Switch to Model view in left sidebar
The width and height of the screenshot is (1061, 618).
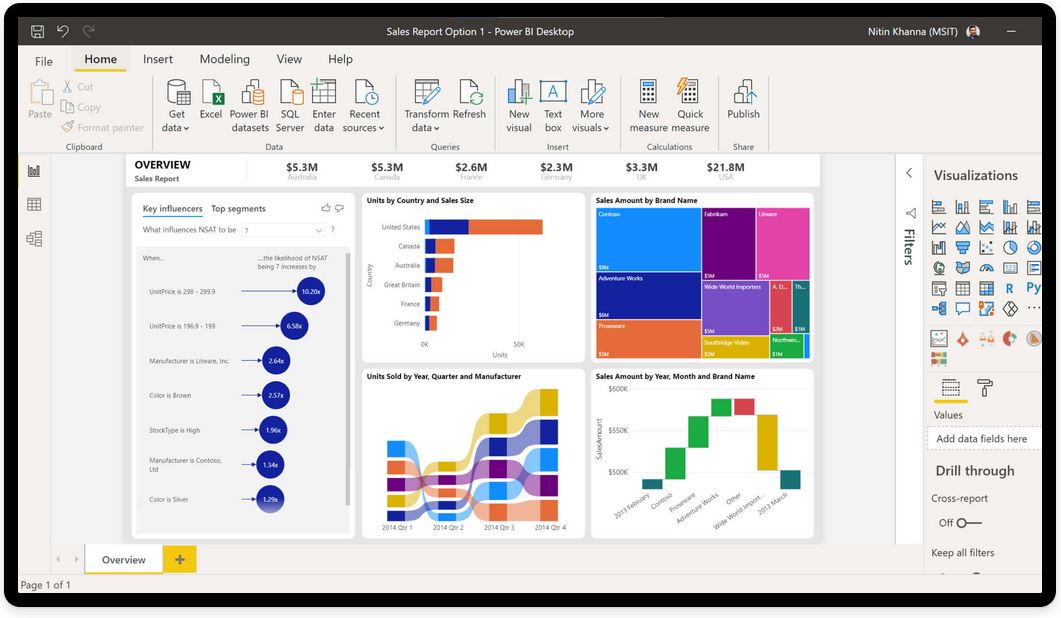pos(34,238)
